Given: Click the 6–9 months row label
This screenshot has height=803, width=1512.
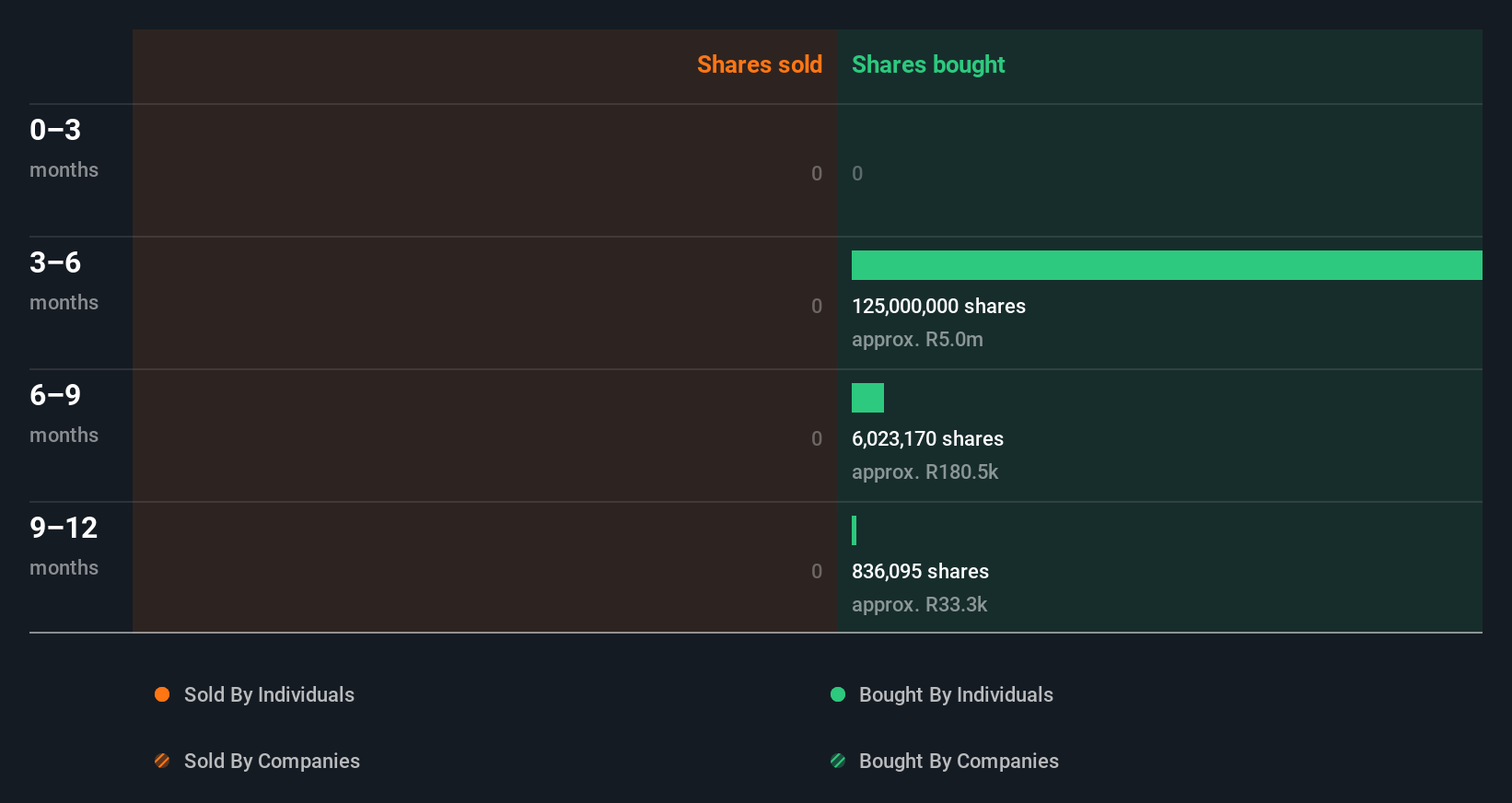Looking at the screenshot, I should [x=64, y=413].
